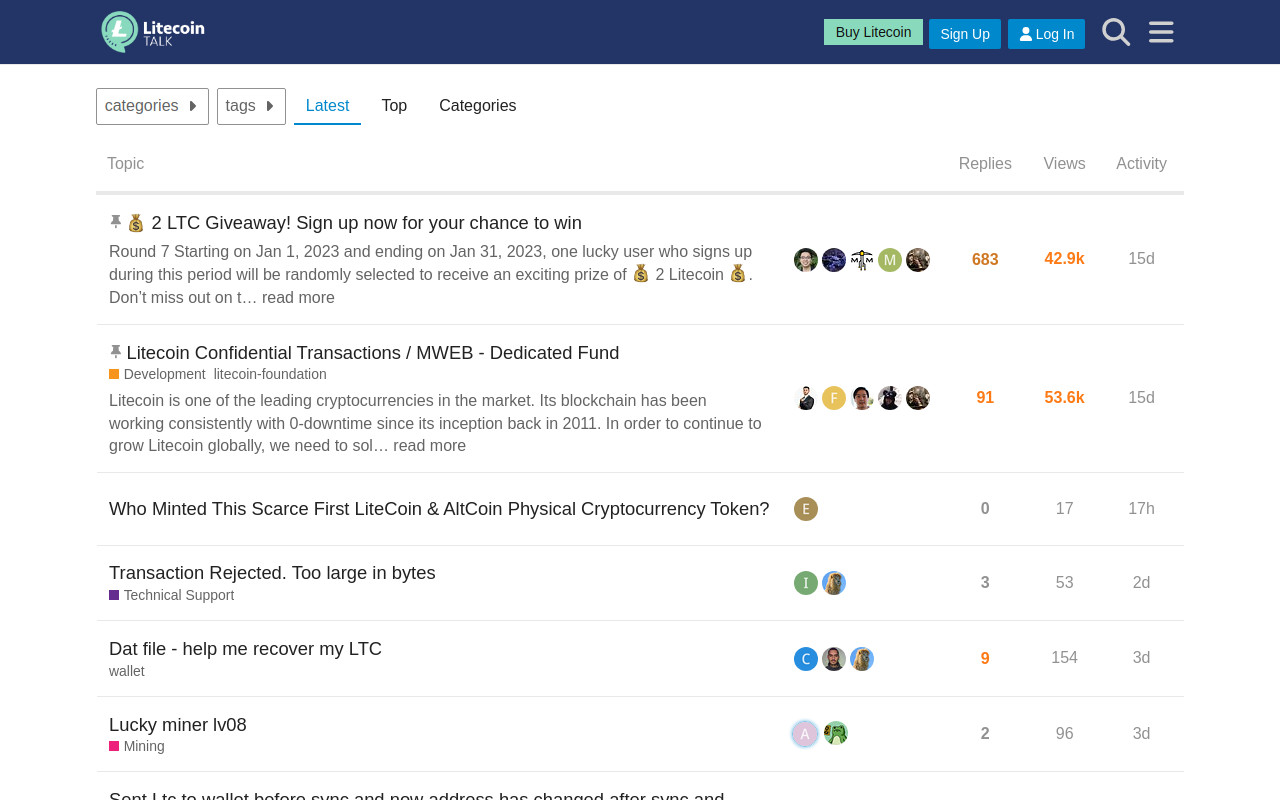
Task: Open the 2 LTC Giveaway topic
Action: pyautogui.click(x=366, y=223)
